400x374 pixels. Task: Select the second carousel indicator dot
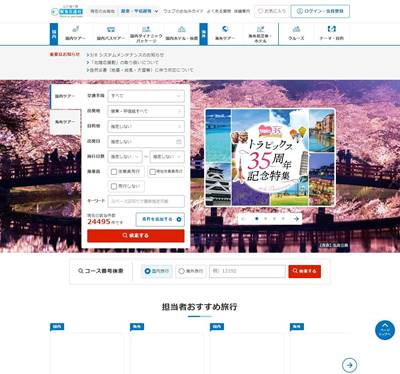tap(265, 219)
